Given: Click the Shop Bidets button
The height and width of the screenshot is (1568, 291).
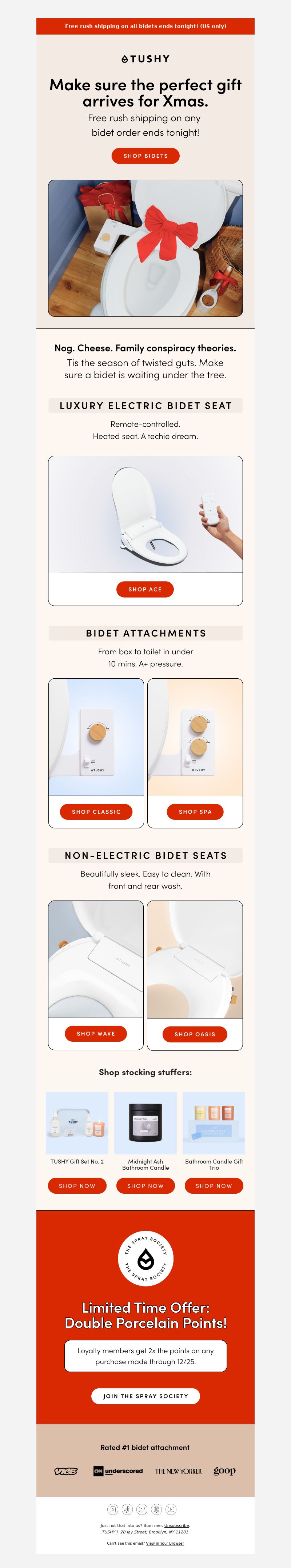Looking at the screenshot, I should coord(145,156).
